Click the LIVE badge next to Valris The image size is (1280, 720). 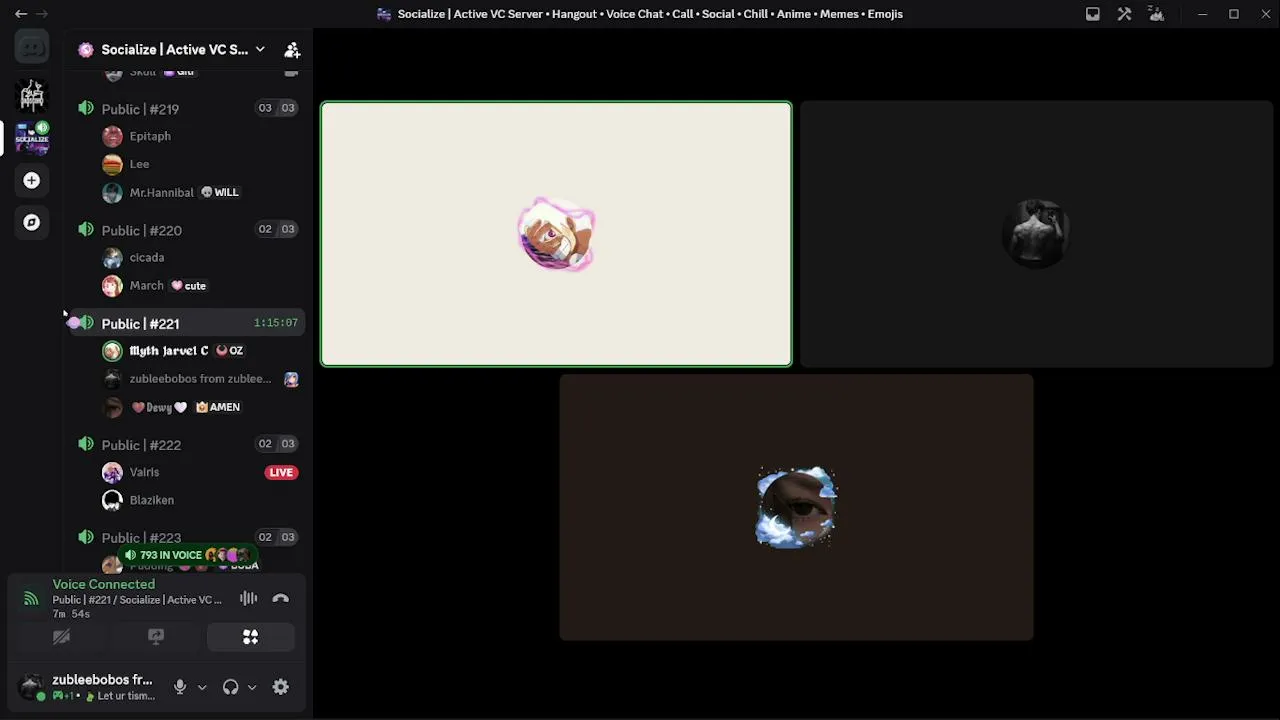281,472
